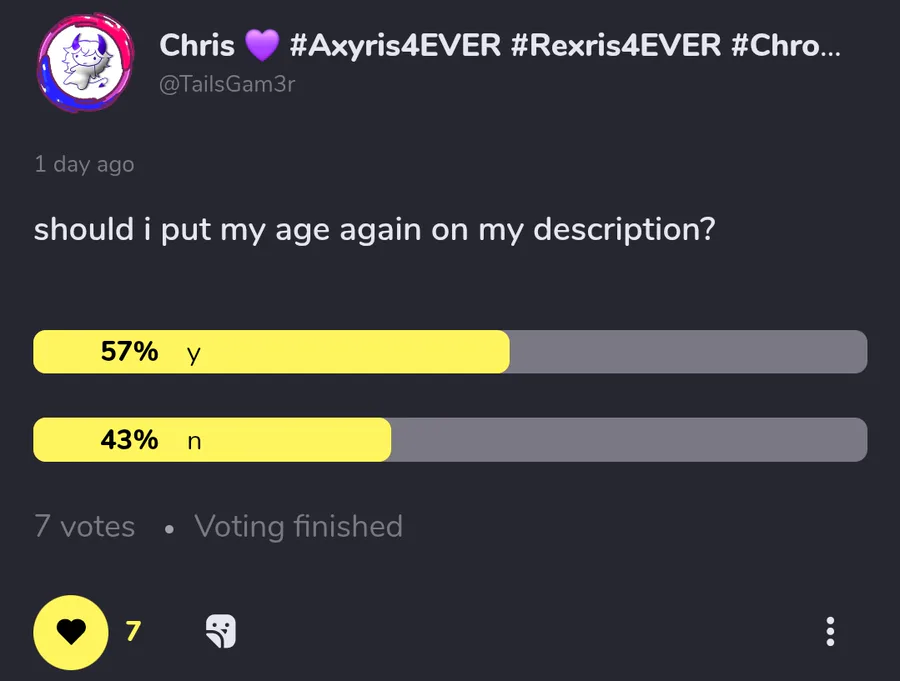Select the "n" poll option label
Viewport: 900px width, 681px height.
tap(194, 440)
